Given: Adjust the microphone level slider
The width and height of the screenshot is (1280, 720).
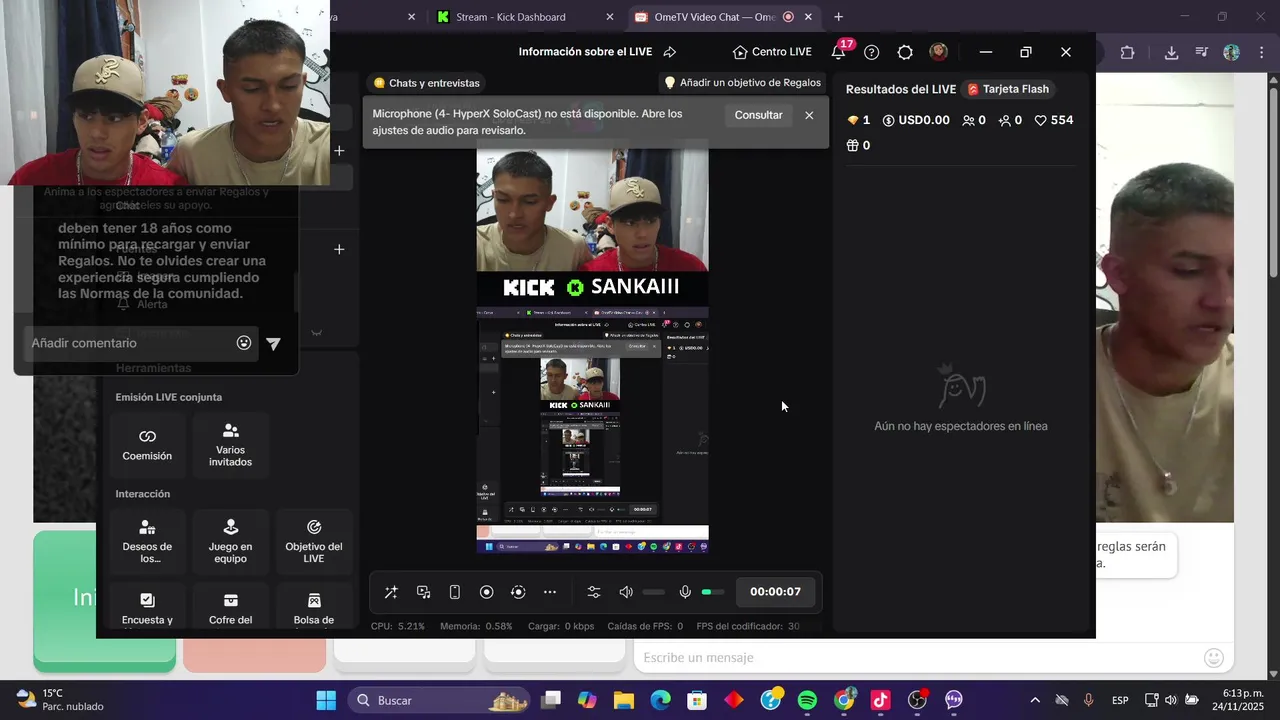Looking at the screenshot, I should (713, 592).
